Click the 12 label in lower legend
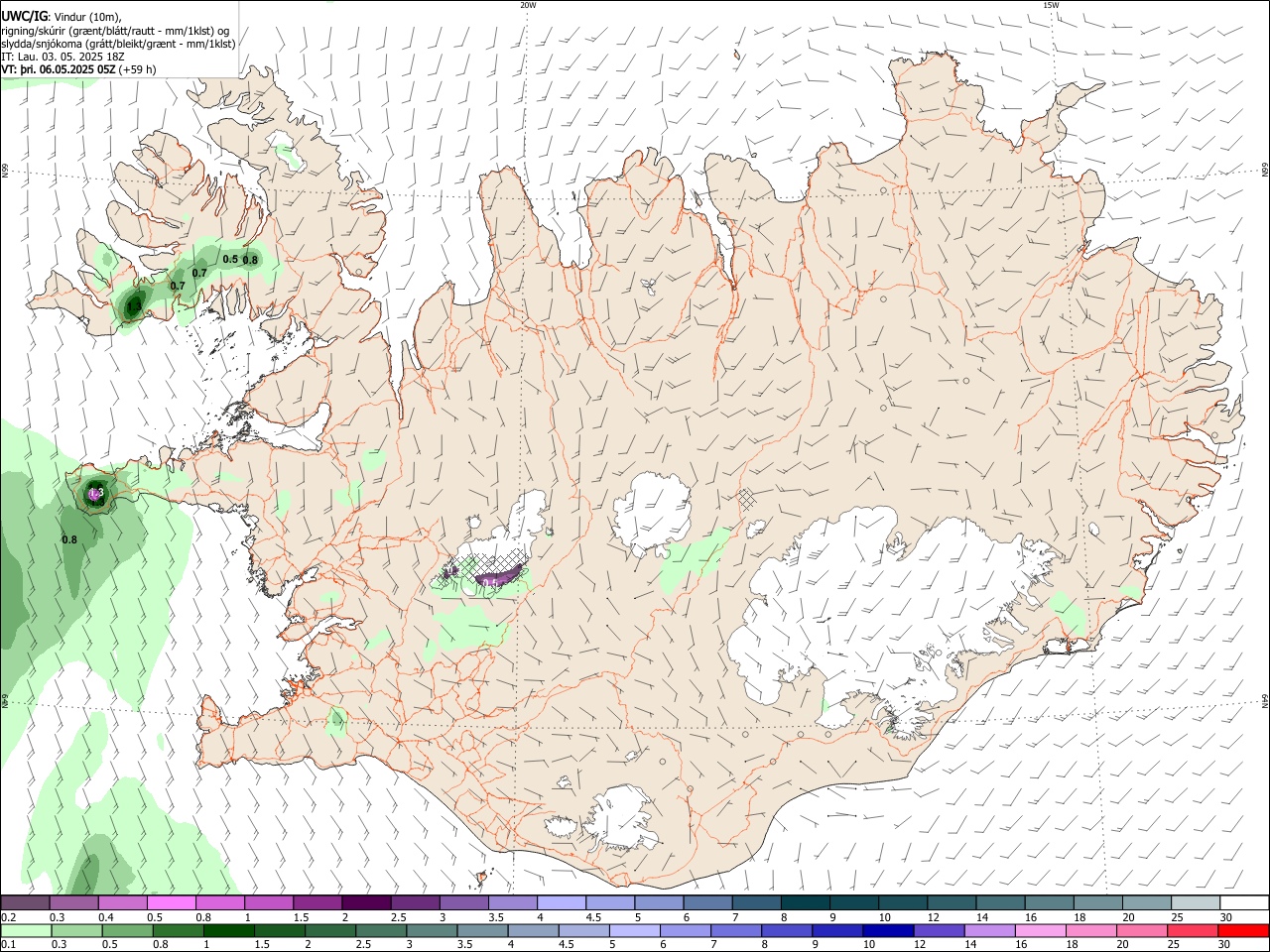The width and height of the screenshot is (1270, 952). pyautogui.click(x=920, y=944)
